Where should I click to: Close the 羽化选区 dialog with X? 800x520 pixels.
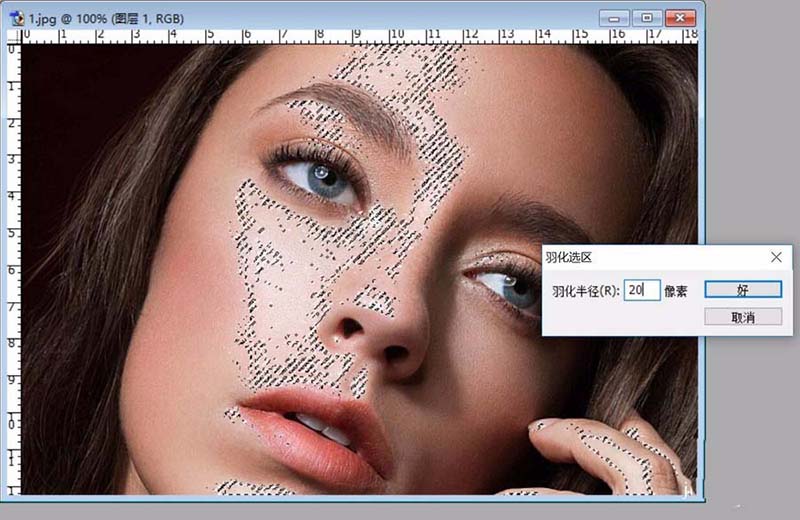pyautogui.click(x=776, y=257)
